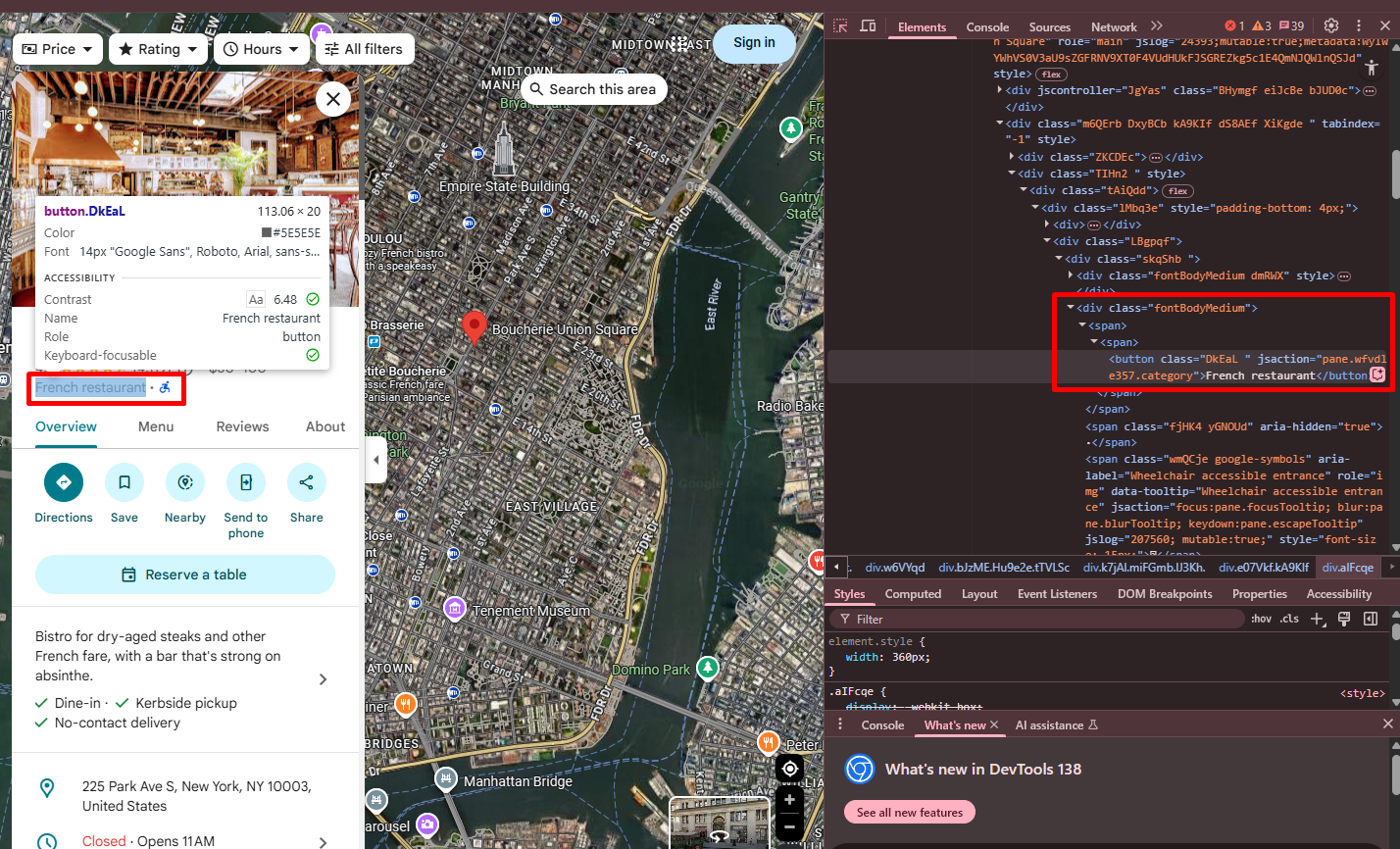Screen dimensions: 1400x849
Task: Select the Directions icon
Action: 63,482
